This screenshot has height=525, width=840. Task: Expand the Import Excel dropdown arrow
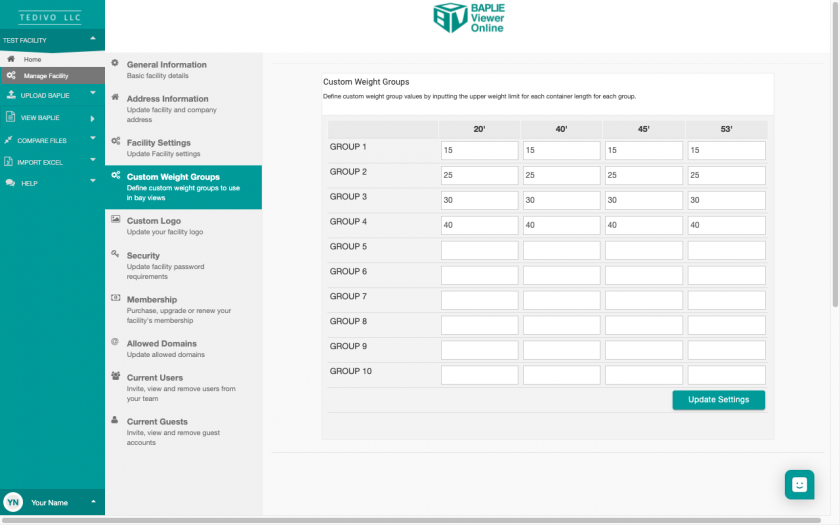[x=93, y=160]
